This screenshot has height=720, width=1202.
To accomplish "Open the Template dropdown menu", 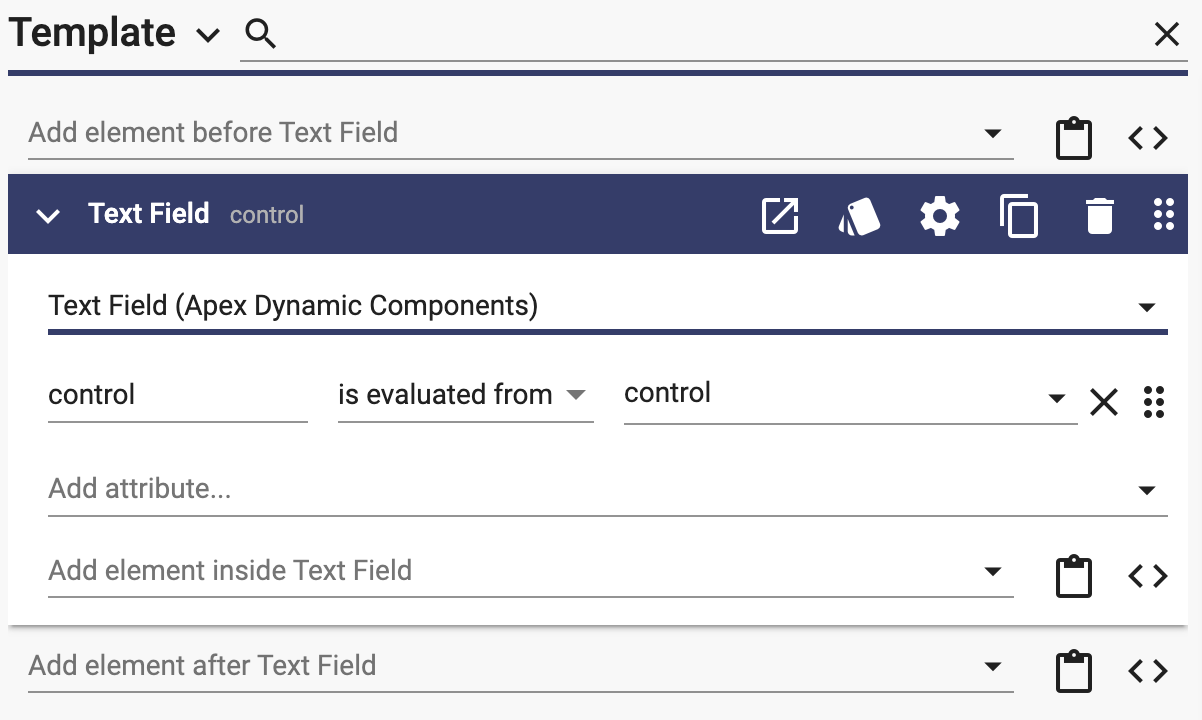I will [x=207, y=36].
